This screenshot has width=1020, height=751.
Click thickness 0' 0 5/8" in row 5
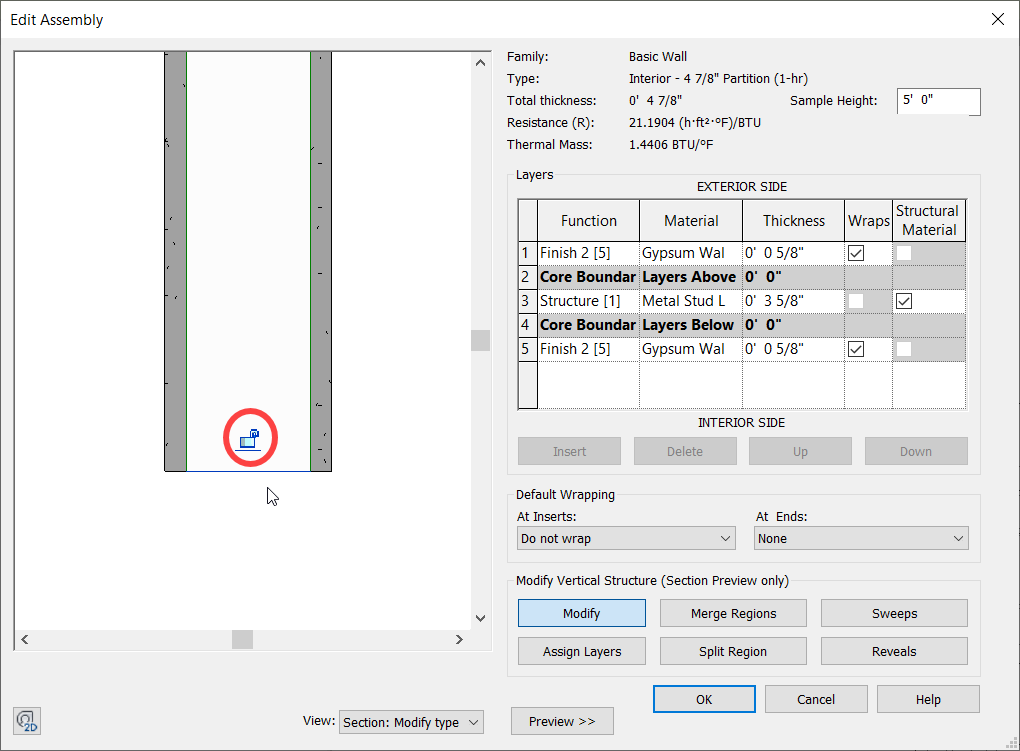(x=794, y=349)
